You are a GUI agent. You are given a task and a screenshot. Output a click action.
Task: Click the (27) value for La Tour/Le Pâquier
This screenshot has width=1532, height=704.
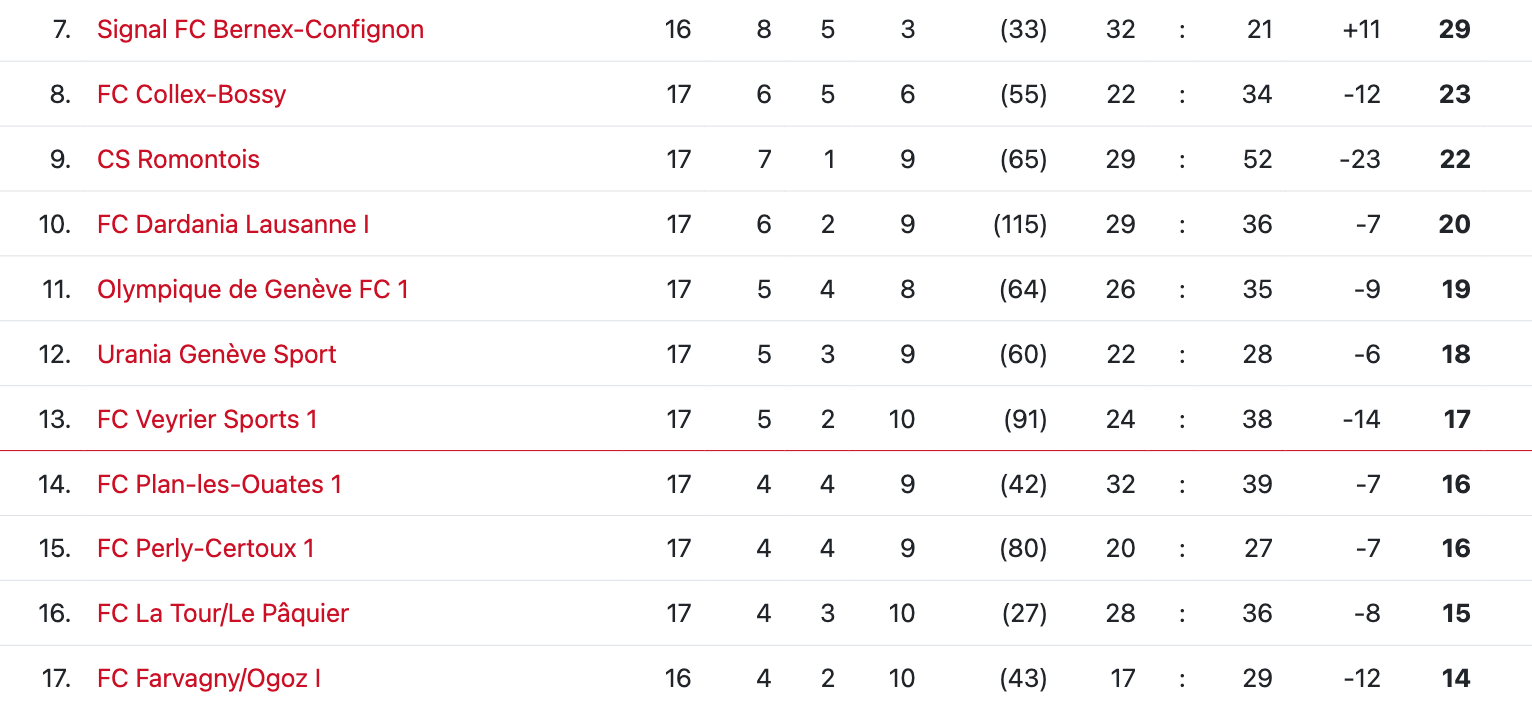pyautogui.click(x=1024, y=613)
